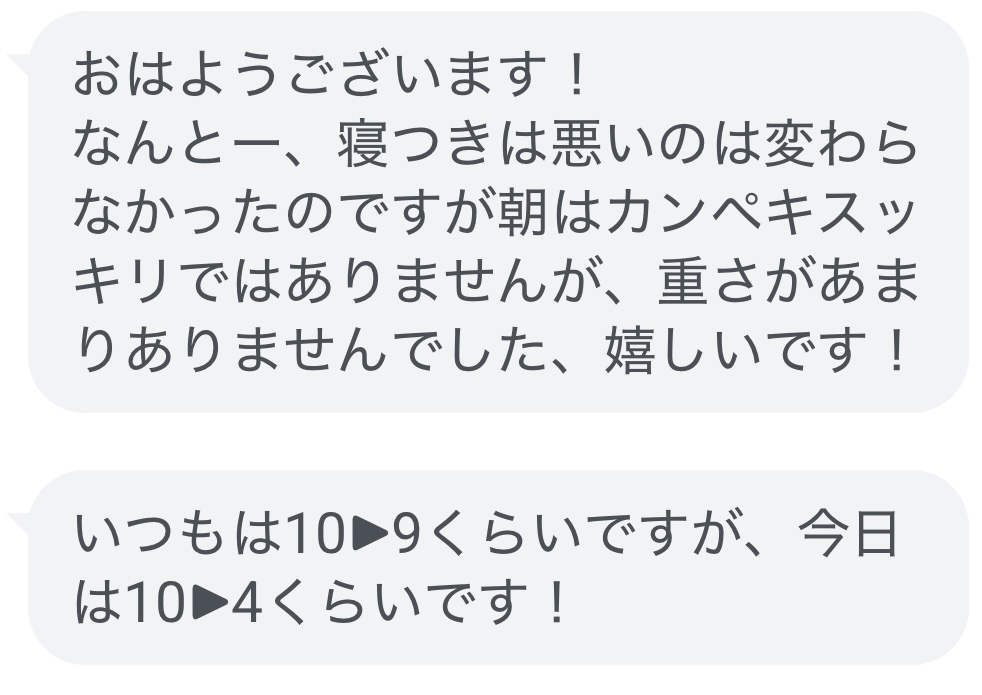Click the word 重さ in the first bubble
982x695 pixels.
click(x=710, y=281)
